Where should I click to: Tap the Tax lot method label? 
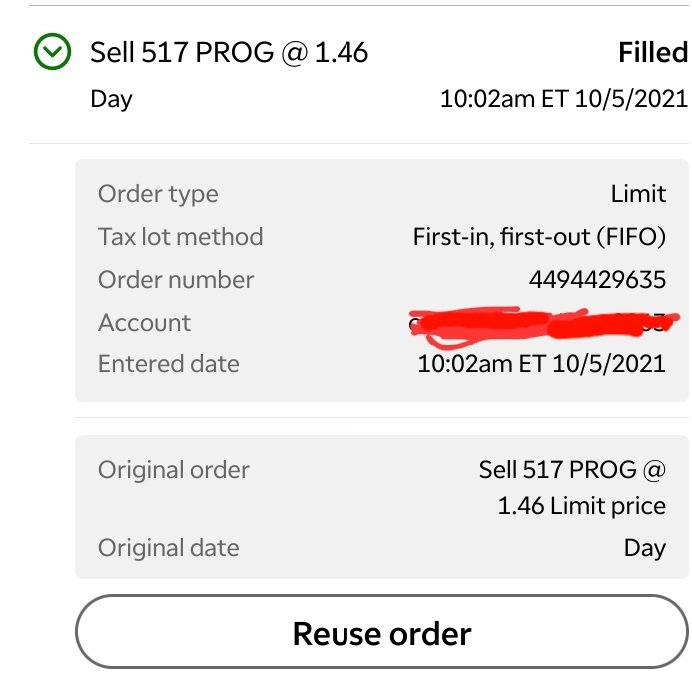181,237
